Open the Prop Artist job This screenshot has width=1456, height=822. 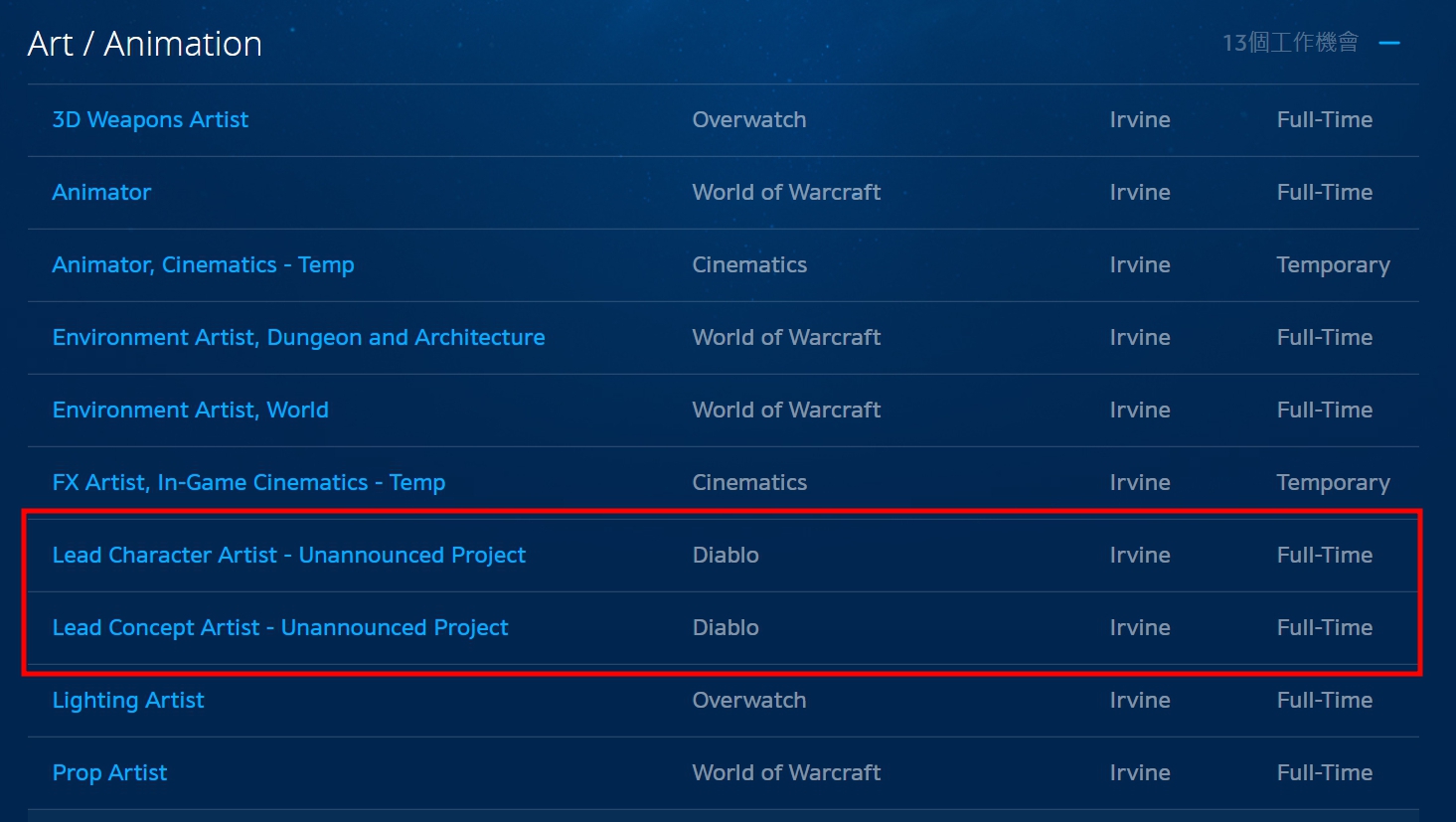(x=109, y=772)
